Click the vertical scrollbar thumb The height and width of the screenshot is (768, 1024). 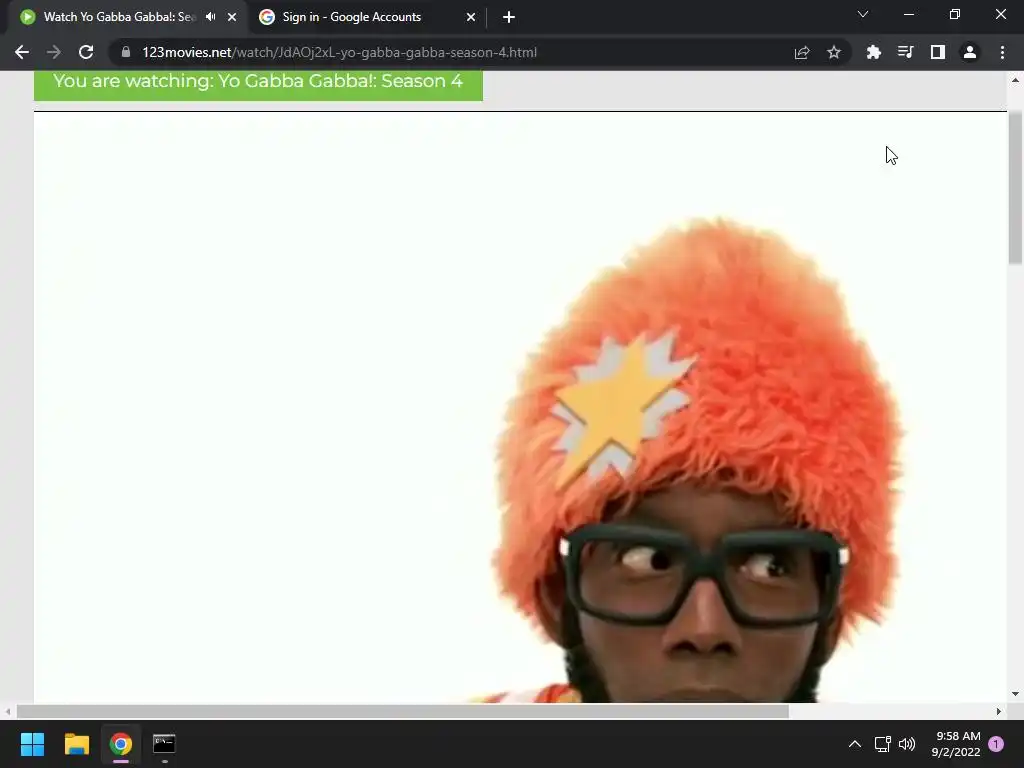pos(1015,187)
